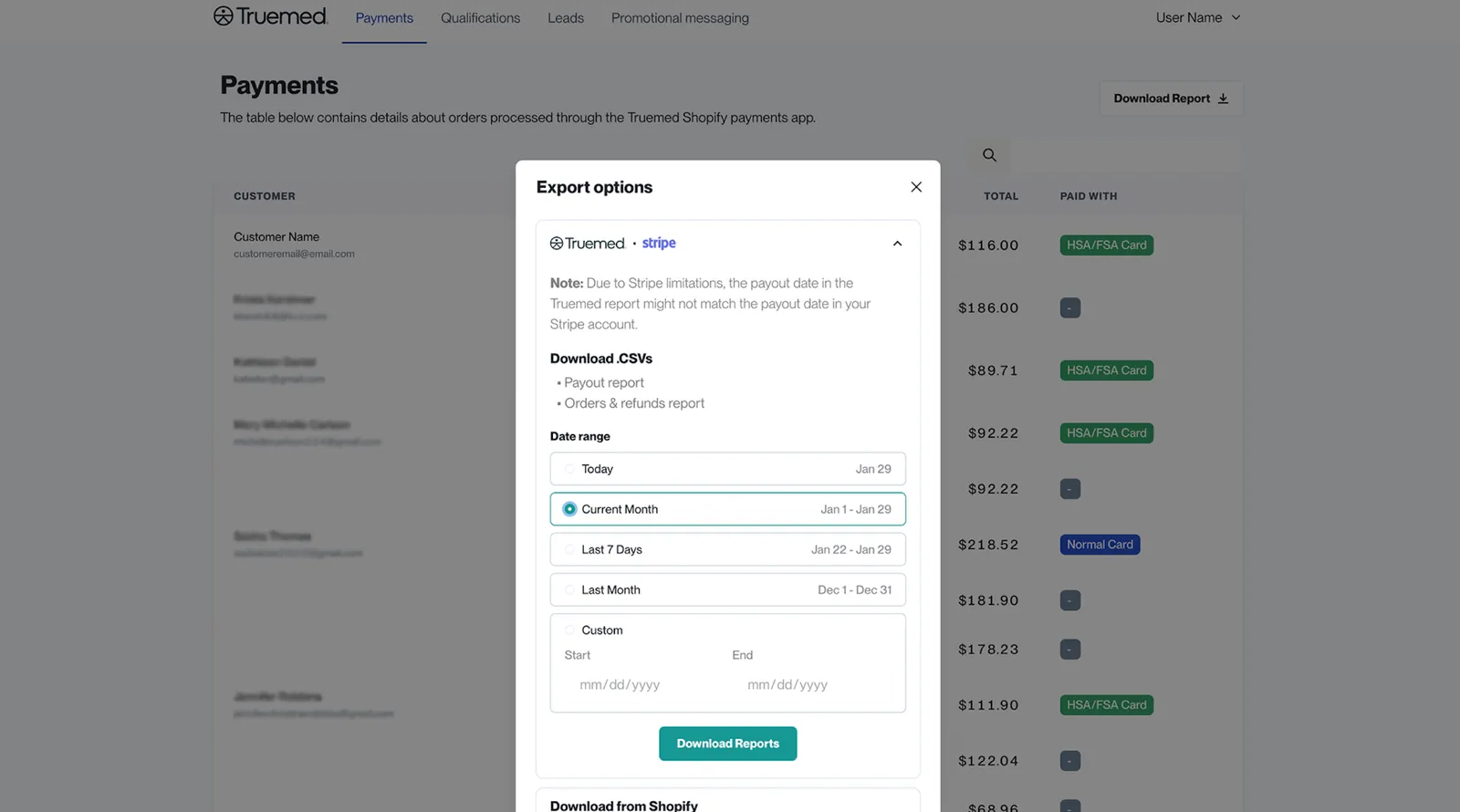Click the $186.00 total amount
1460x812 pixels.
pos(988,308)
